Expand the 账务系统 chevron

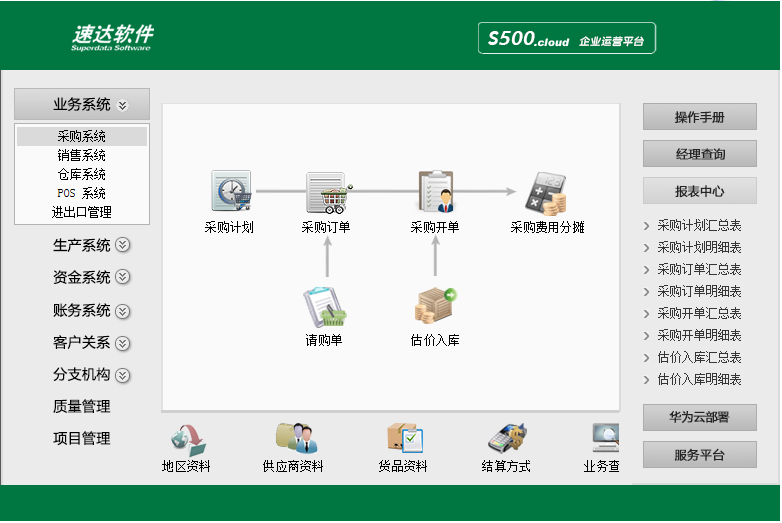click(123, 311)
